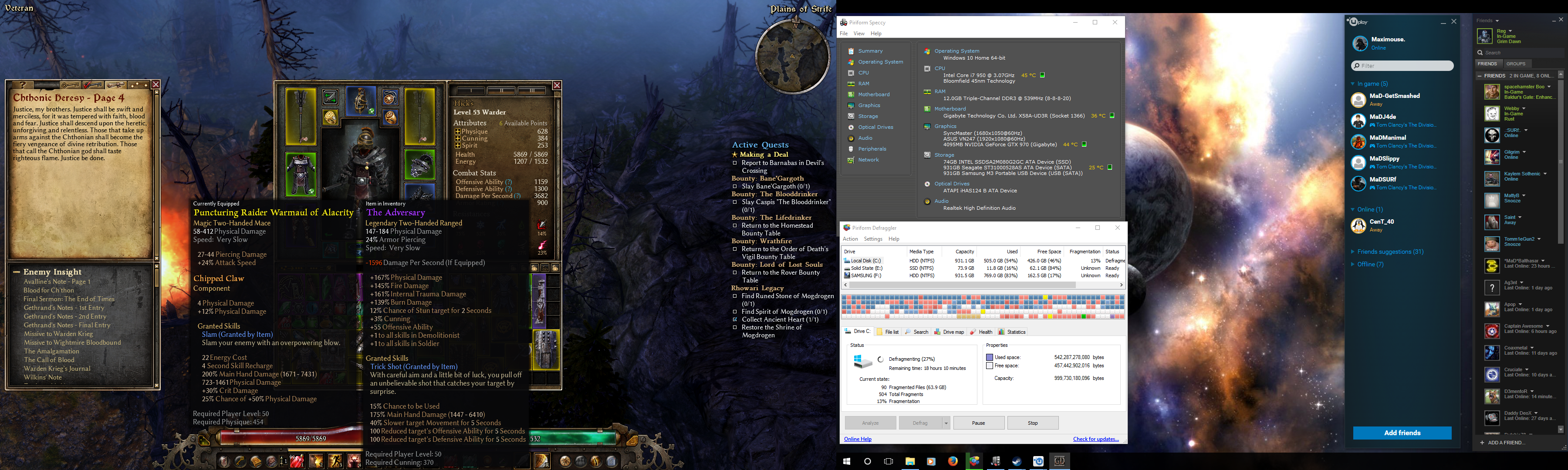Open File Explorer from taskbar
The image size is (1568, 470).
tap(910, 461)
